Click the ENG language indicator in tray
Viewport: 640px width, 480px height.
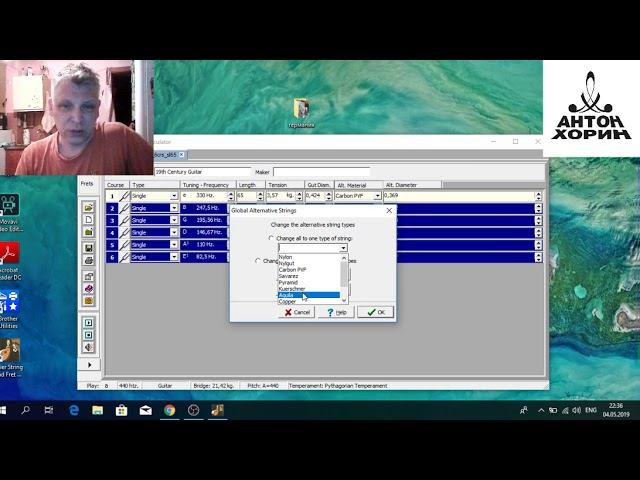(x=591, y=410)
